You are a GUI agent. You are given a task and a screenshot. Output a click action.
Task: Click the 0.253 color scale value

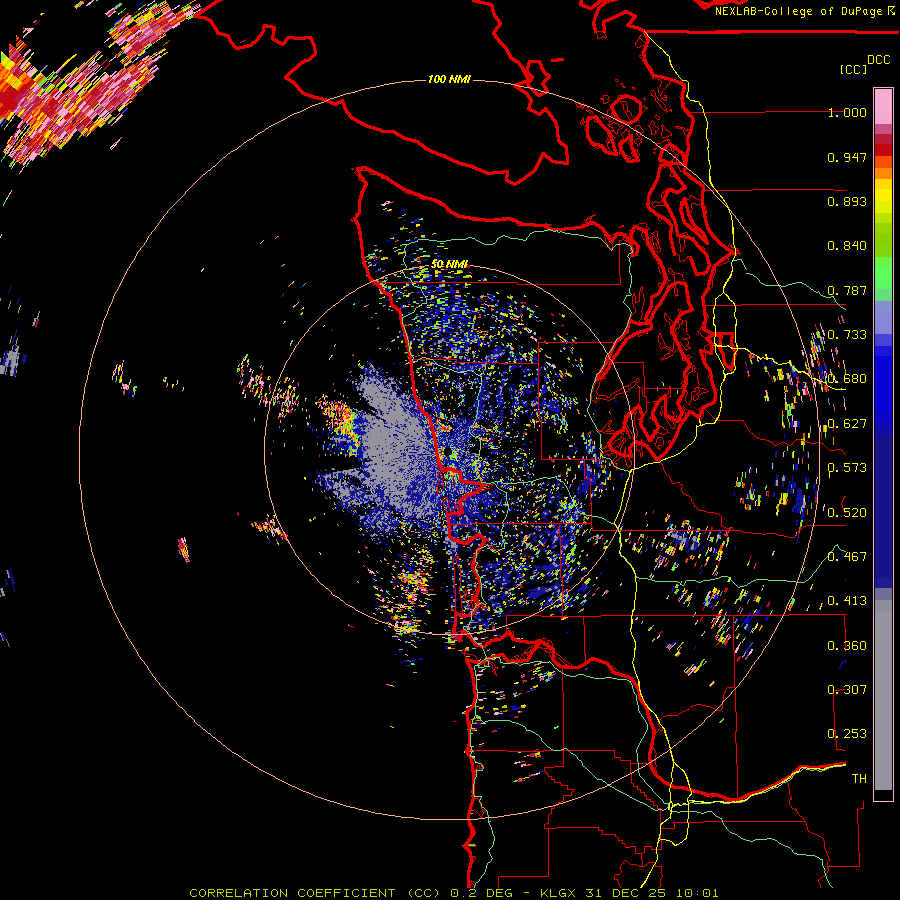point(847,734)
